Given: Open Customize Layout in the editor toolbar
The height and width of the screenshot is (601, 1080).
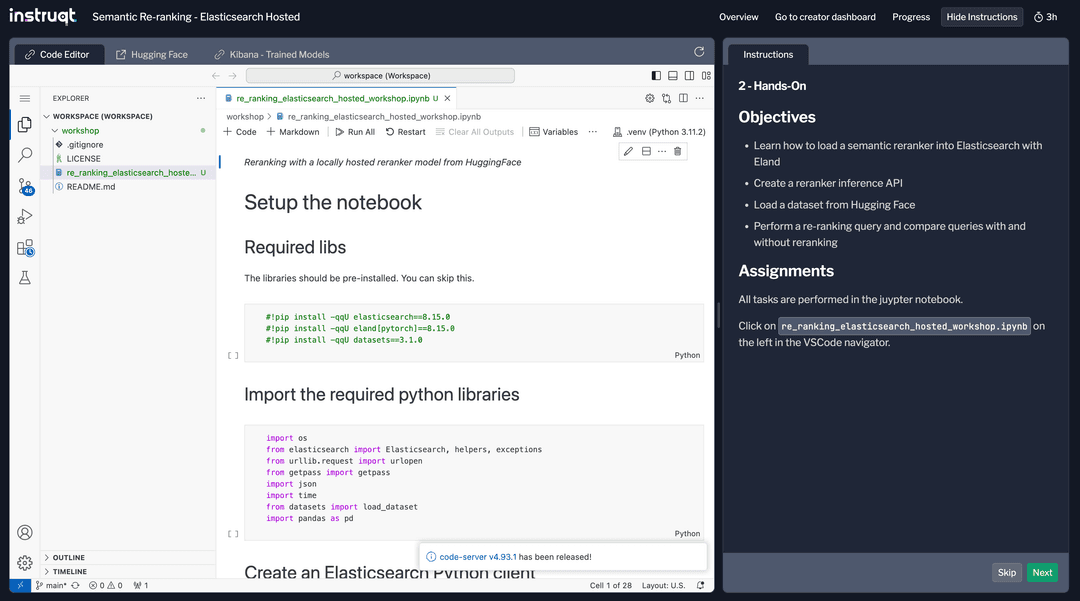Looking at the screenshot, I should (x=707, y=75).
